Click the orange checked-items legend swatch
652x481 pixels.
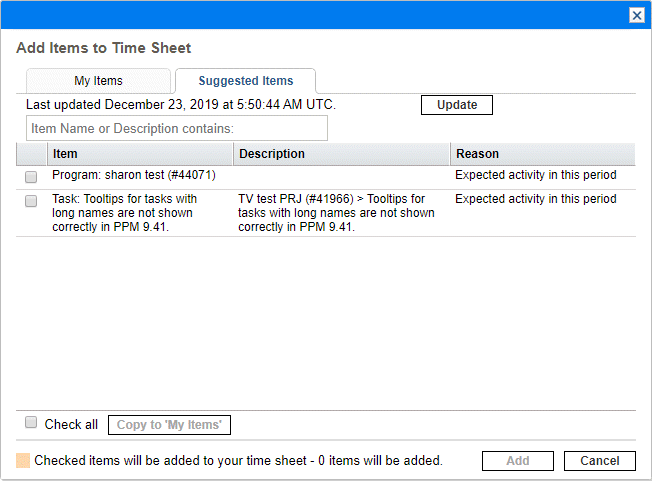(x=23, y=461)
